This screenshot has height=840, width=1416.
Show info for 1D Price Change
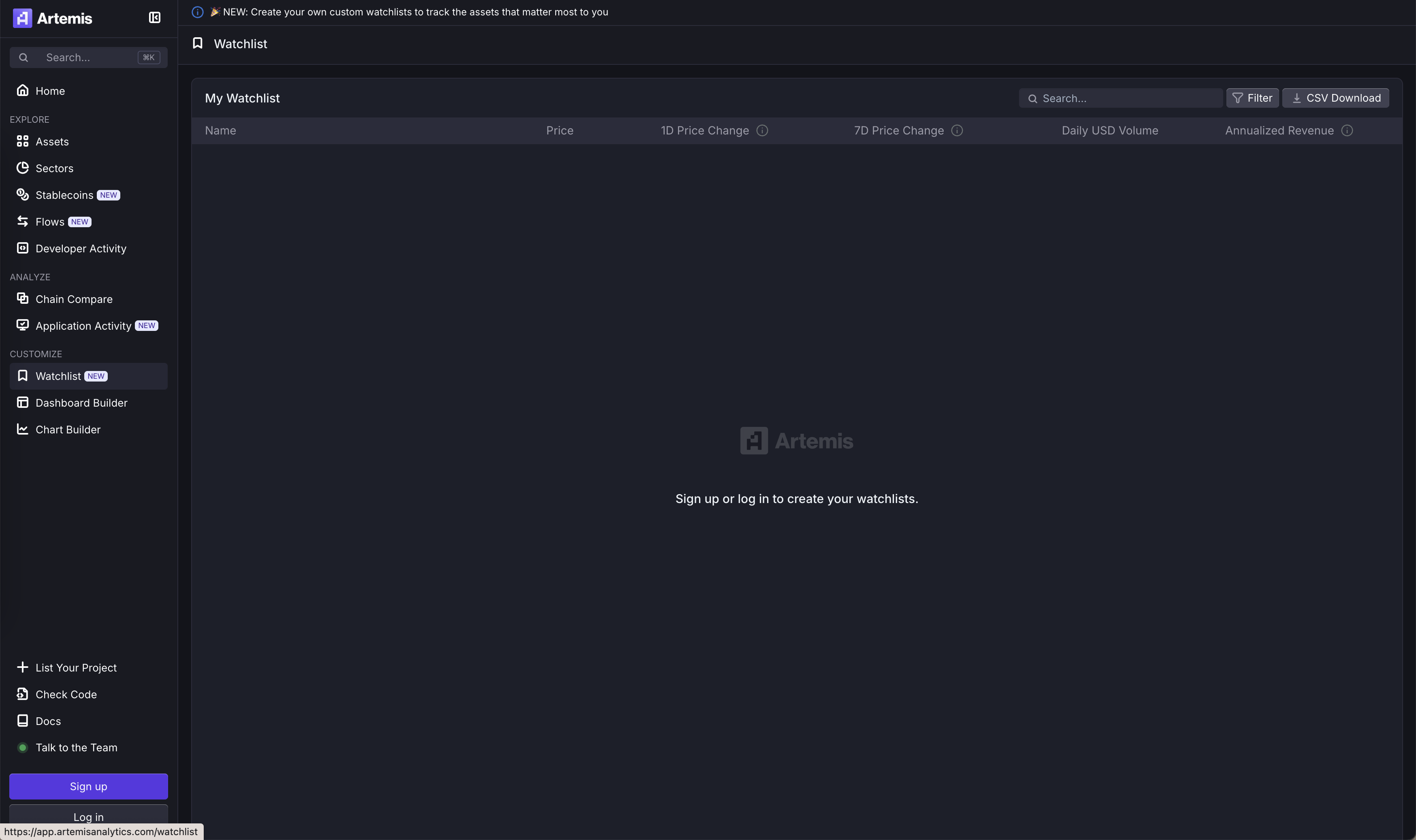(762, 131)
